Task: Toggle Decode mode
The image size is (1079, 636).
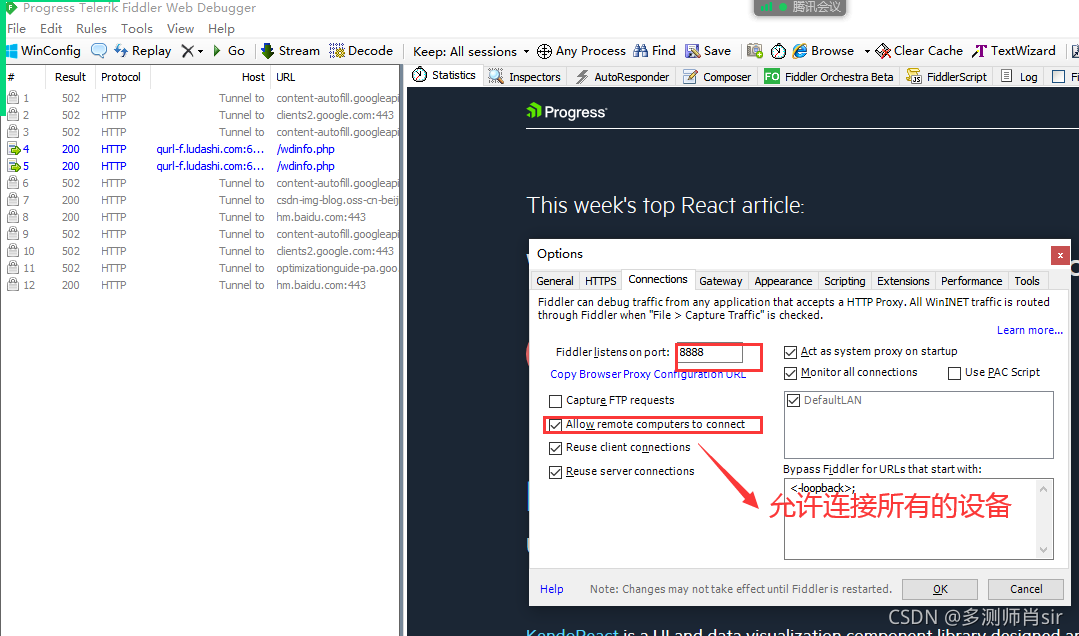Action: (x=361, y=51)
